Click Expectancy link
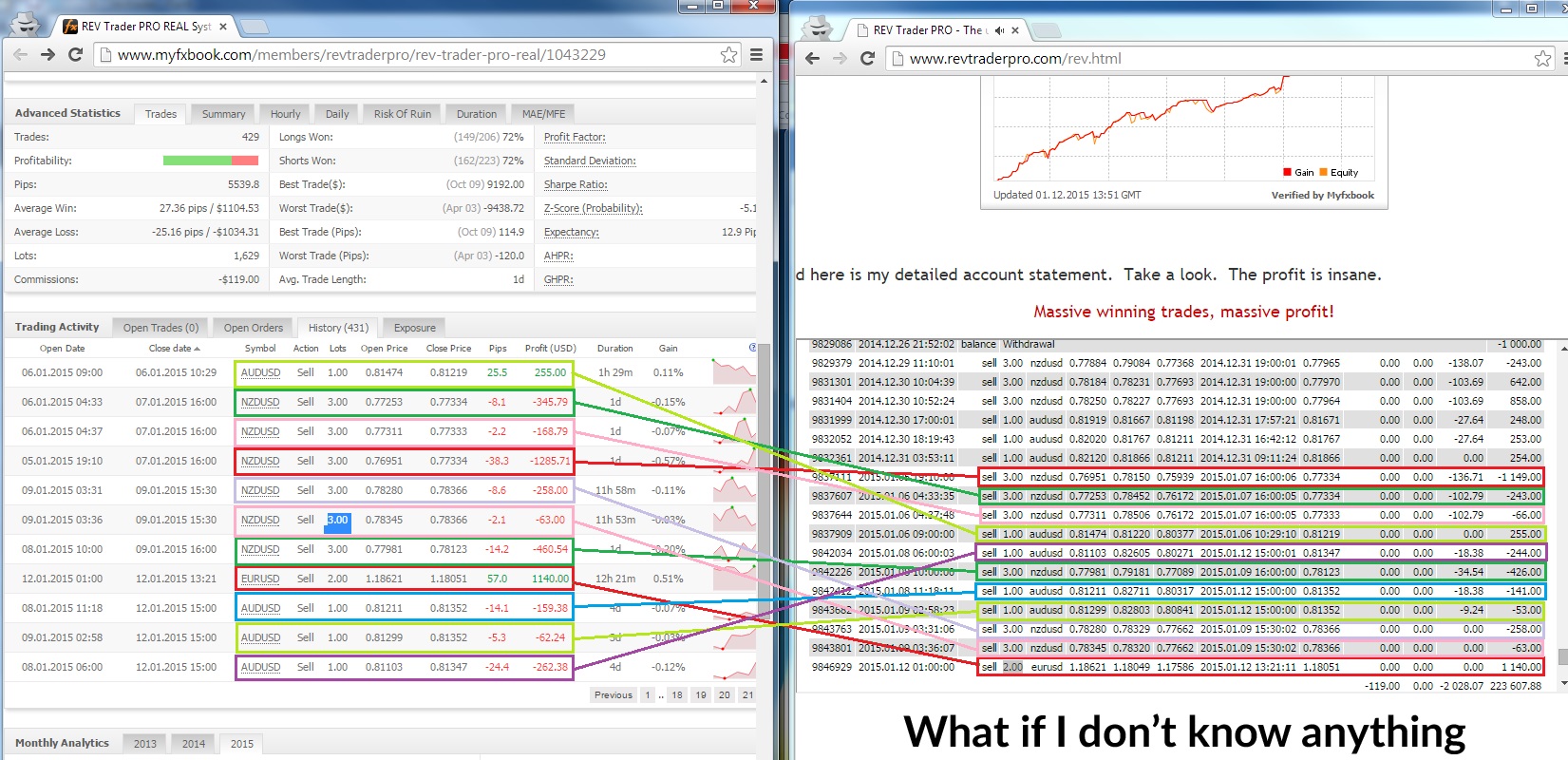Image resolution: width=1568 pixels, height=760 pixels. pos(572,232)
